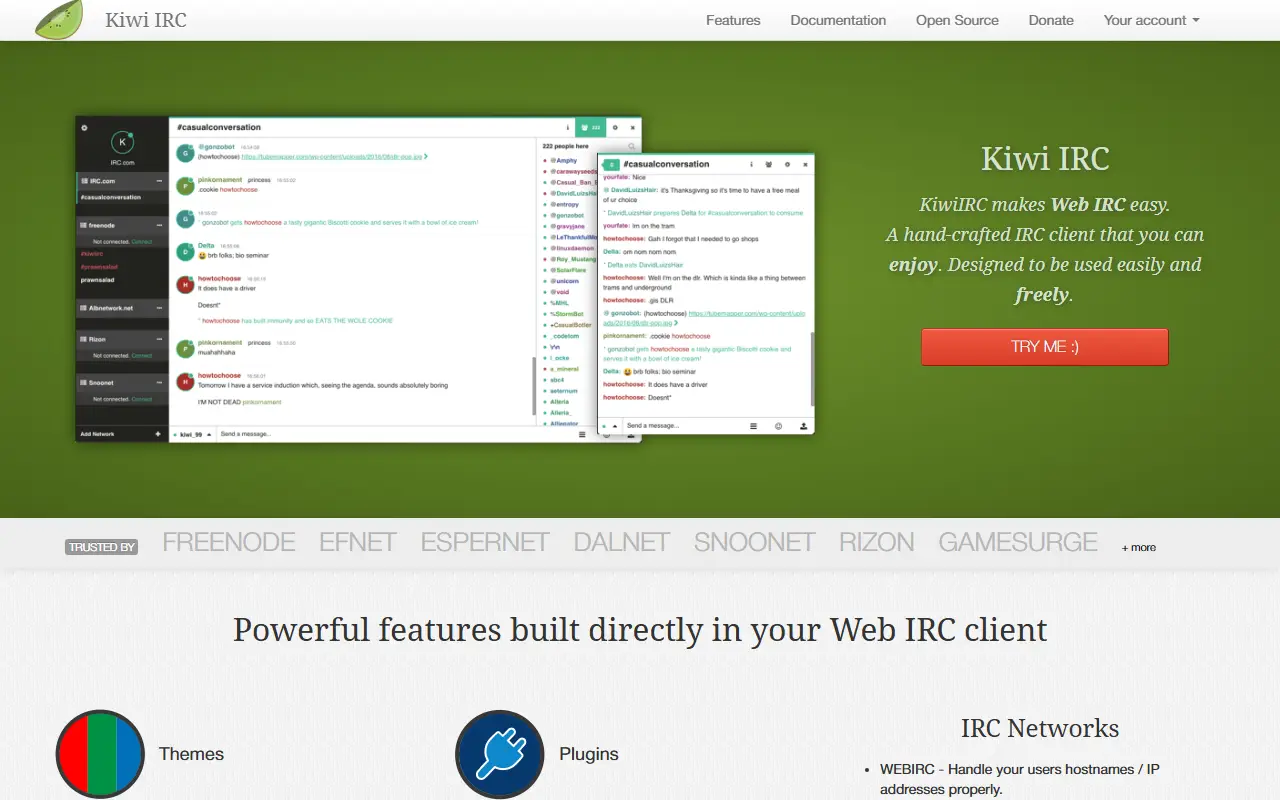Click the GAMESURGE network name
The height and width of the screenshot is (800, 1280).
(1018, 542)
